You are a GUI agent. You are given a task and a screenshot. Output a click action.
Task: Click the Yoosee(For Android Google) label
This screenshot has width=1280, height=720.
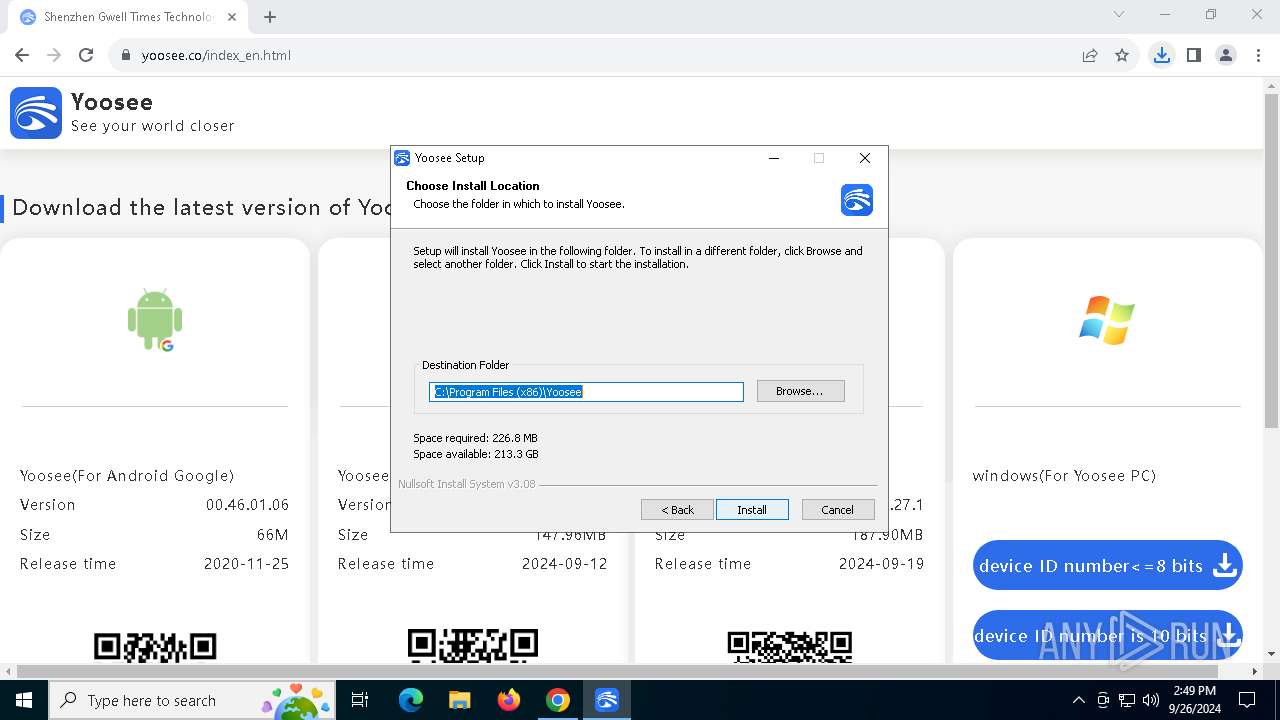127,476
